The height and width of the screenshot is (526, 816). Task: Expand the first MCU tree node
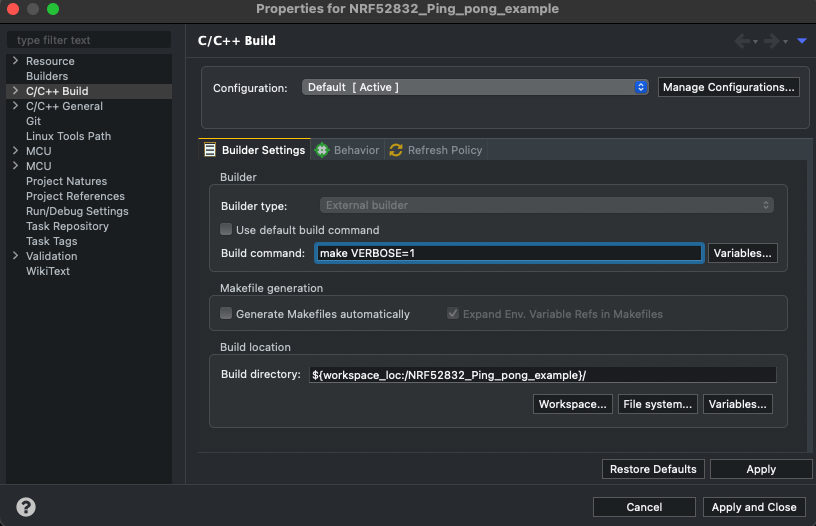(16, 151)
